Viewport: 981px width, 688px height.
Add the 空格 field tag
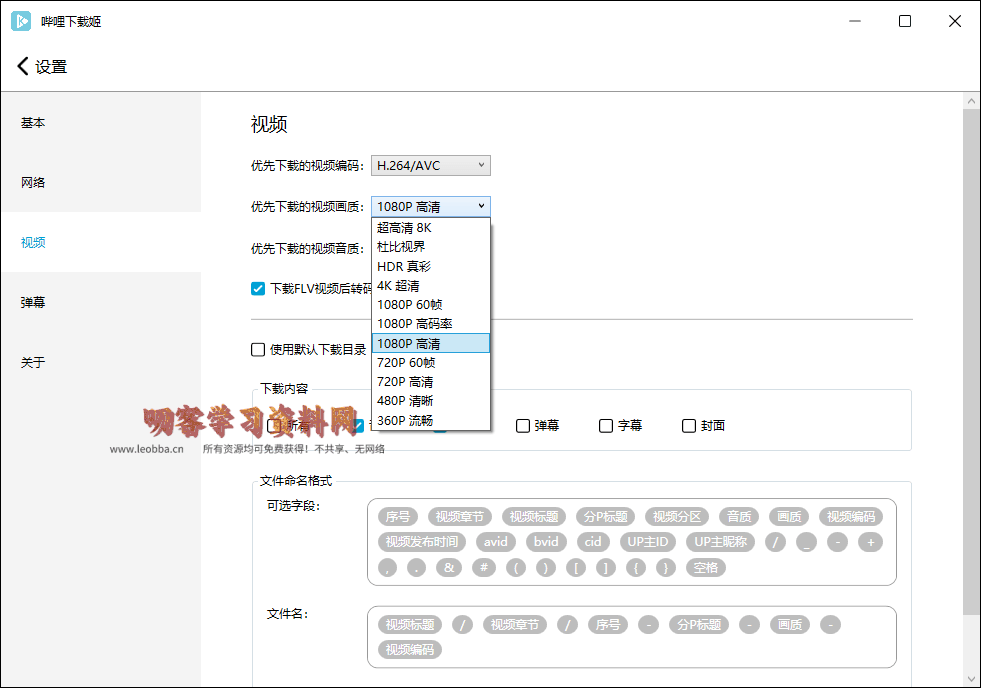(x=705, y=567)
